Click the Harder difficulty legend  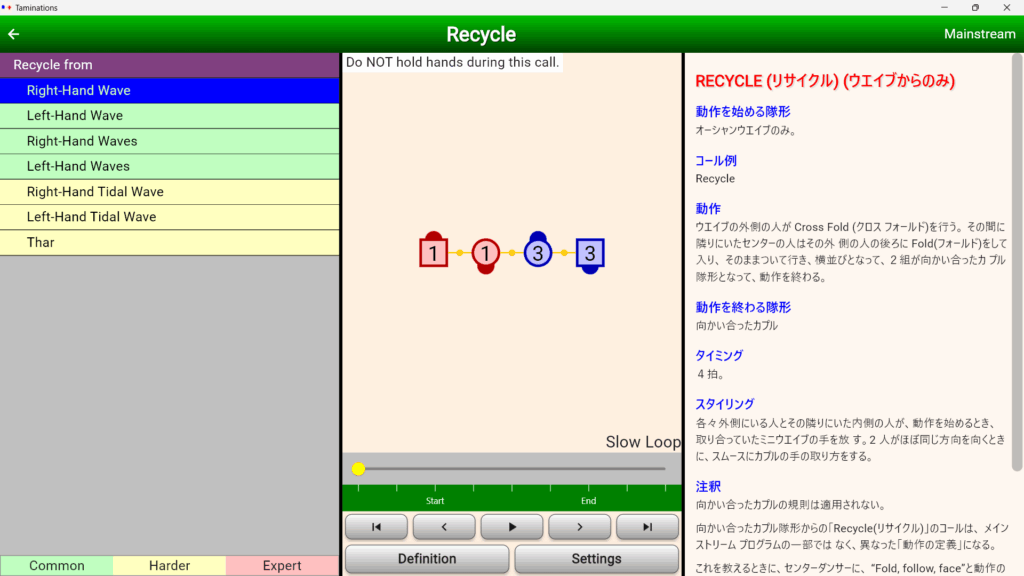pos(169,566)
